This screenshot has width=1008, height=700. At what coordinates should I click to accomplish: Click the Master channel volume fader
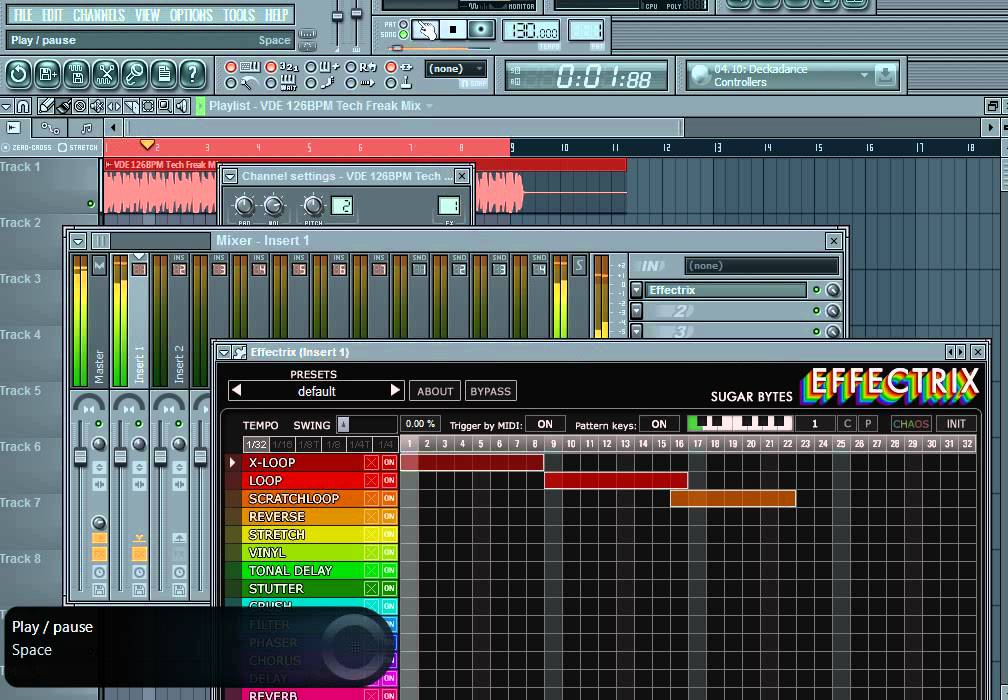[80, 456]
